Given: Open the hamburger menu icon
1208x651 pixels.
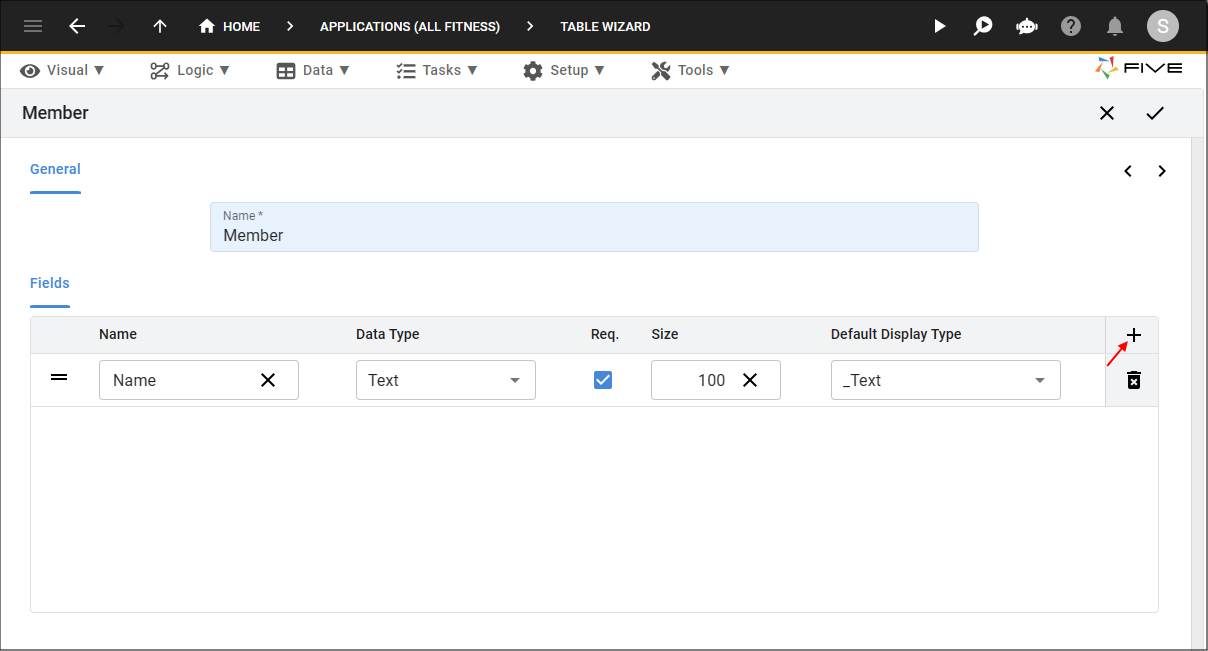Looking at the screenshot, I should (33, 26).
